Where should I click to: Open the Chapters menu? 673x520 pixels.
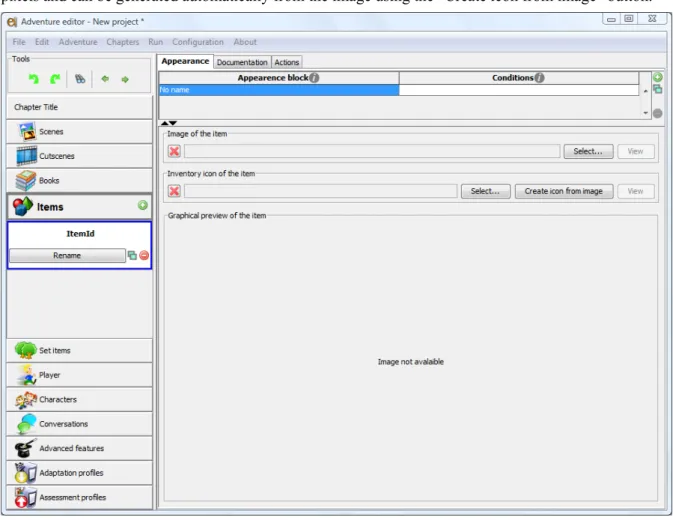(123, 42)
